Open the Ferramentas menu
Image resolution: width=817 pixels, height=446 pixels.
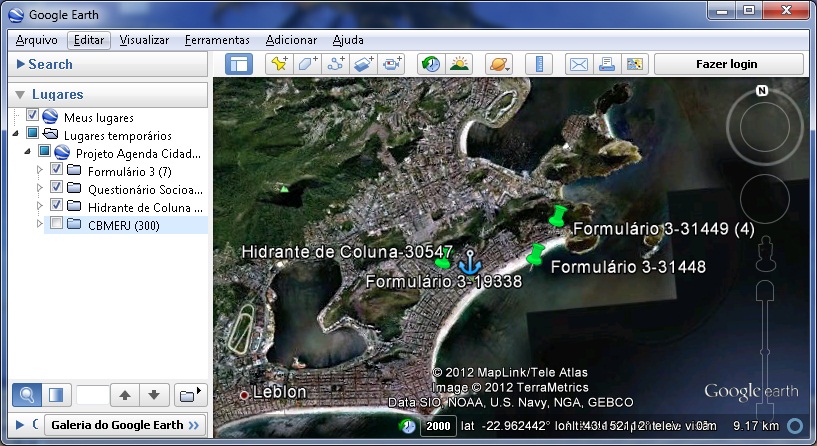[217, 40]
